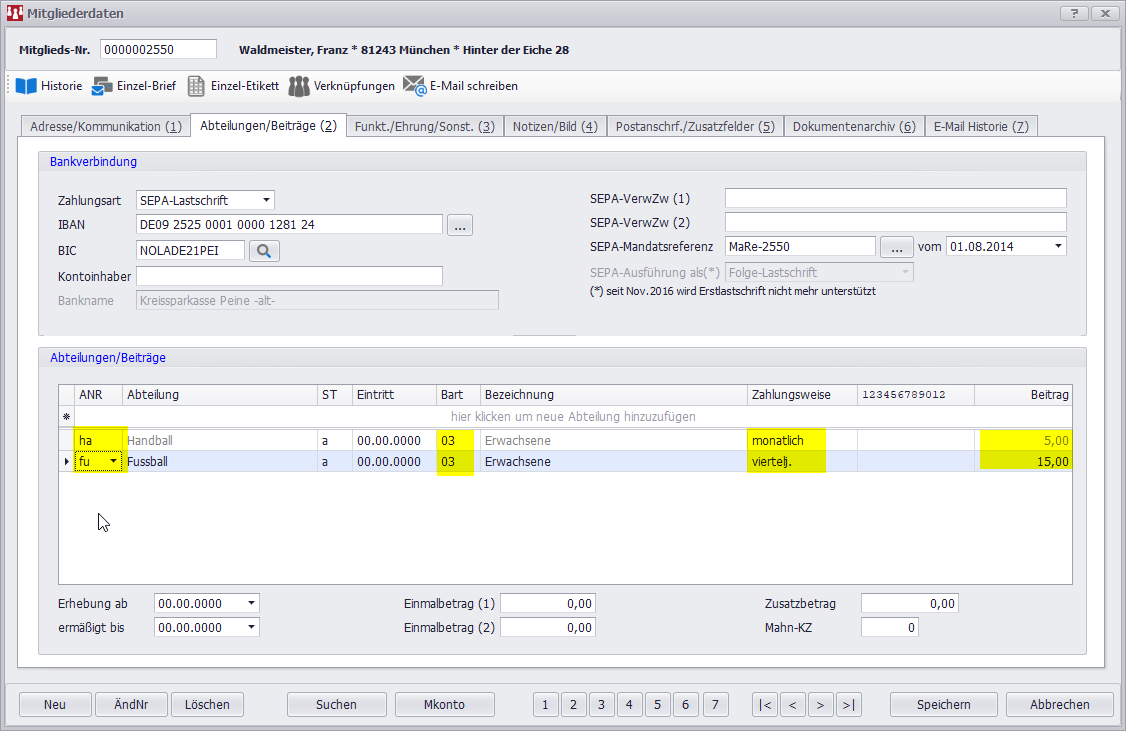Click the ellipsis button next to IBAN
1126x731 pixels.
(460, 225)
